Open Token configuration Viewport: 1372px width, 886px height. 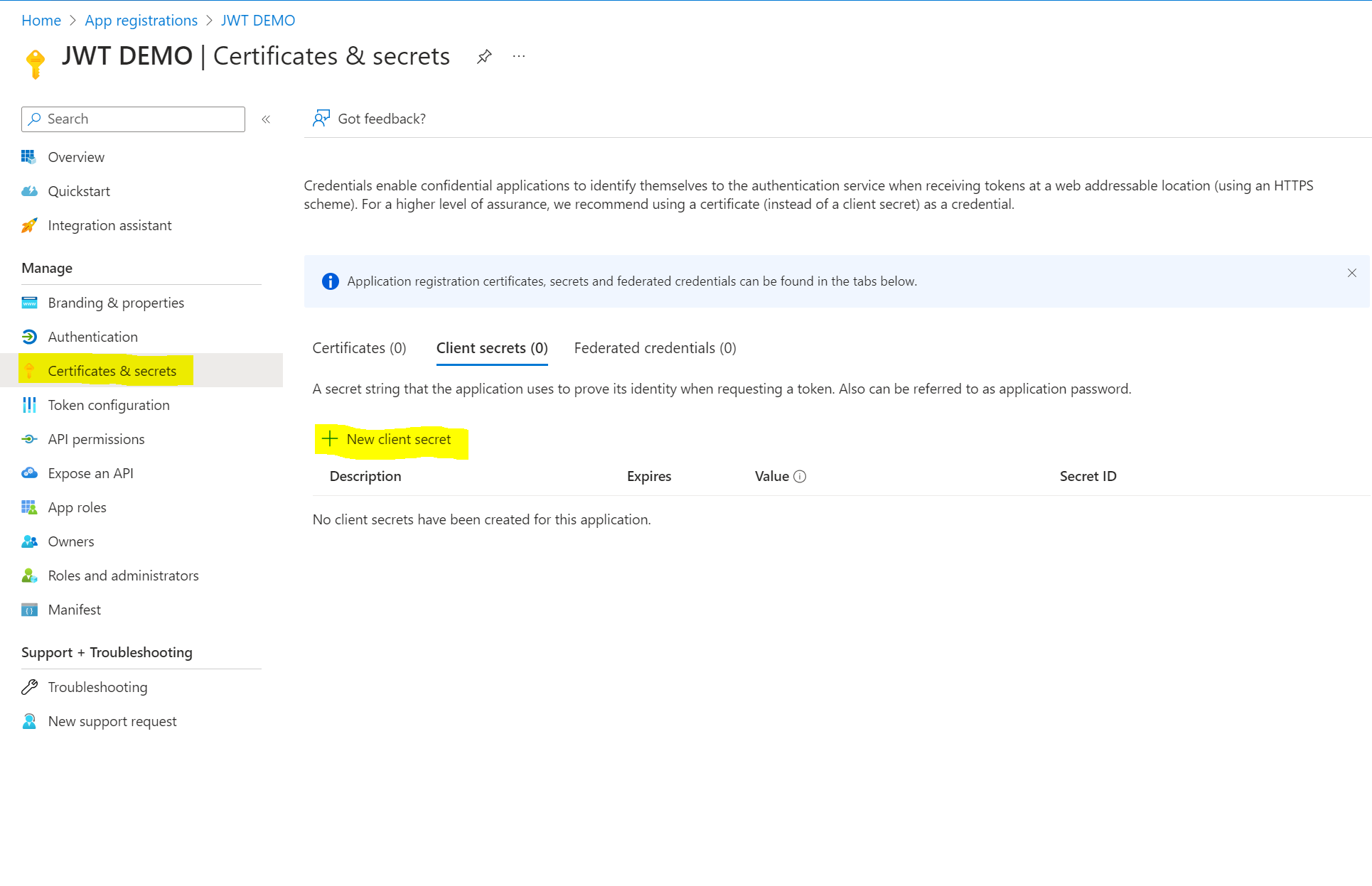coord(108,404)
